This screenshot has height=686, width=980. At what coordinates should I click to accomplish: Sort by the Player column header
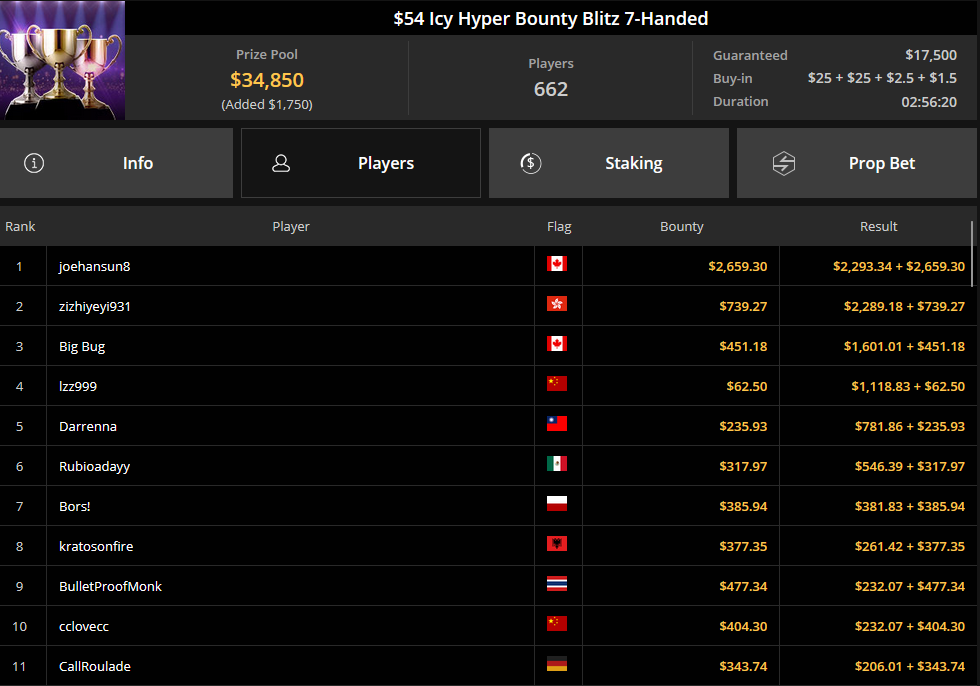(291, 226)
